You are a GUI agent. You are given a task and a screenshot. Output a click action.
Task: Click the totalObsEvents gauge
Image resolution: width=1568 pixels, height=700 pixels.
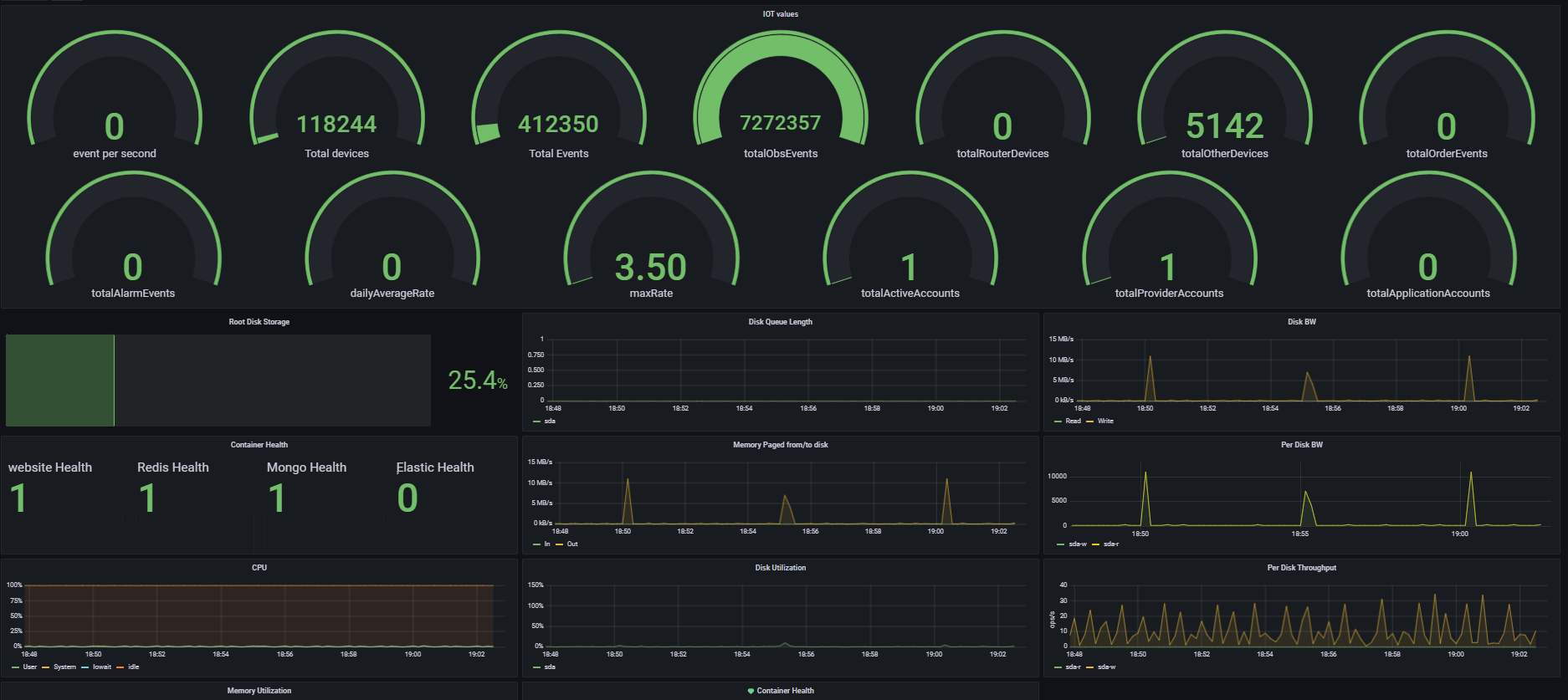(780, 100)
